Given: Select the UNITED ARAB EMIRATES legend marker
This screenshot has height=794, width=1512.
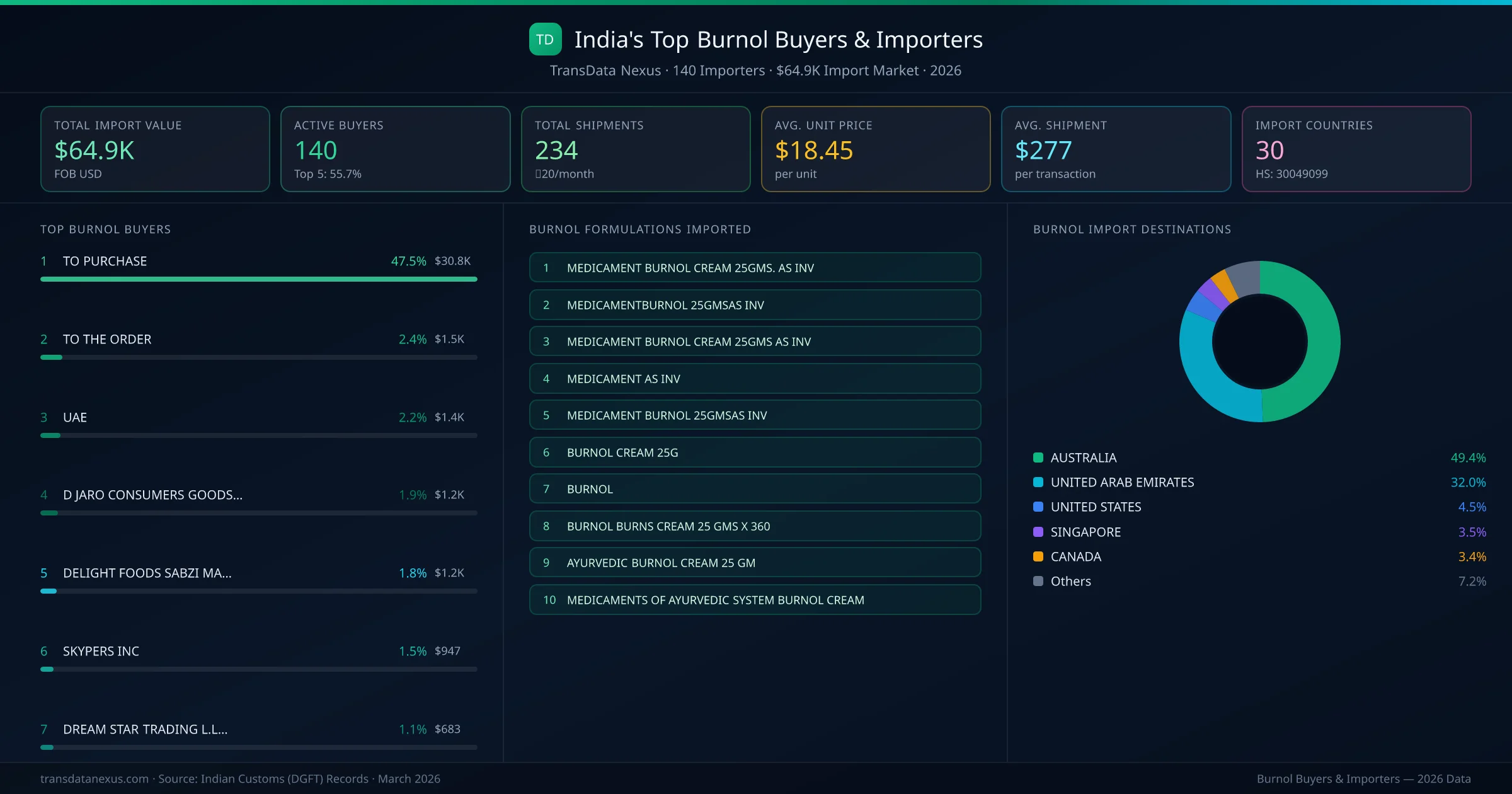Looking at the screenshot, I should pos(1038,482).
